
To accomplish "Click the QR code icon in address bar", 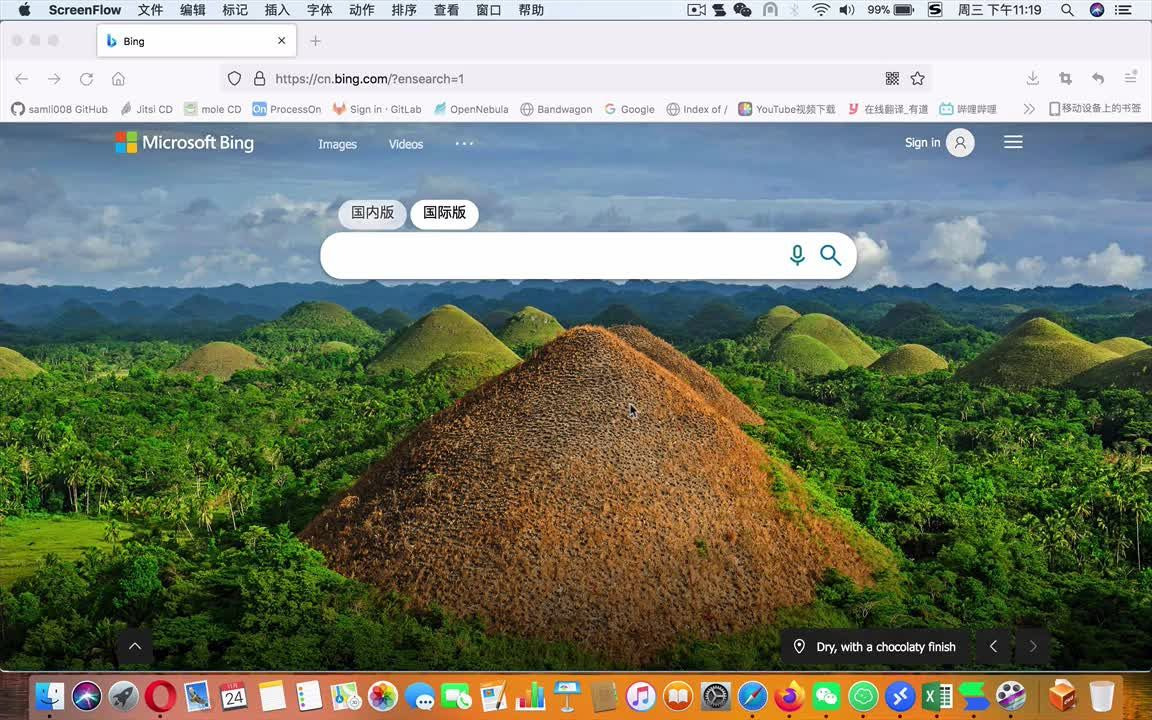I will (892, 79).
